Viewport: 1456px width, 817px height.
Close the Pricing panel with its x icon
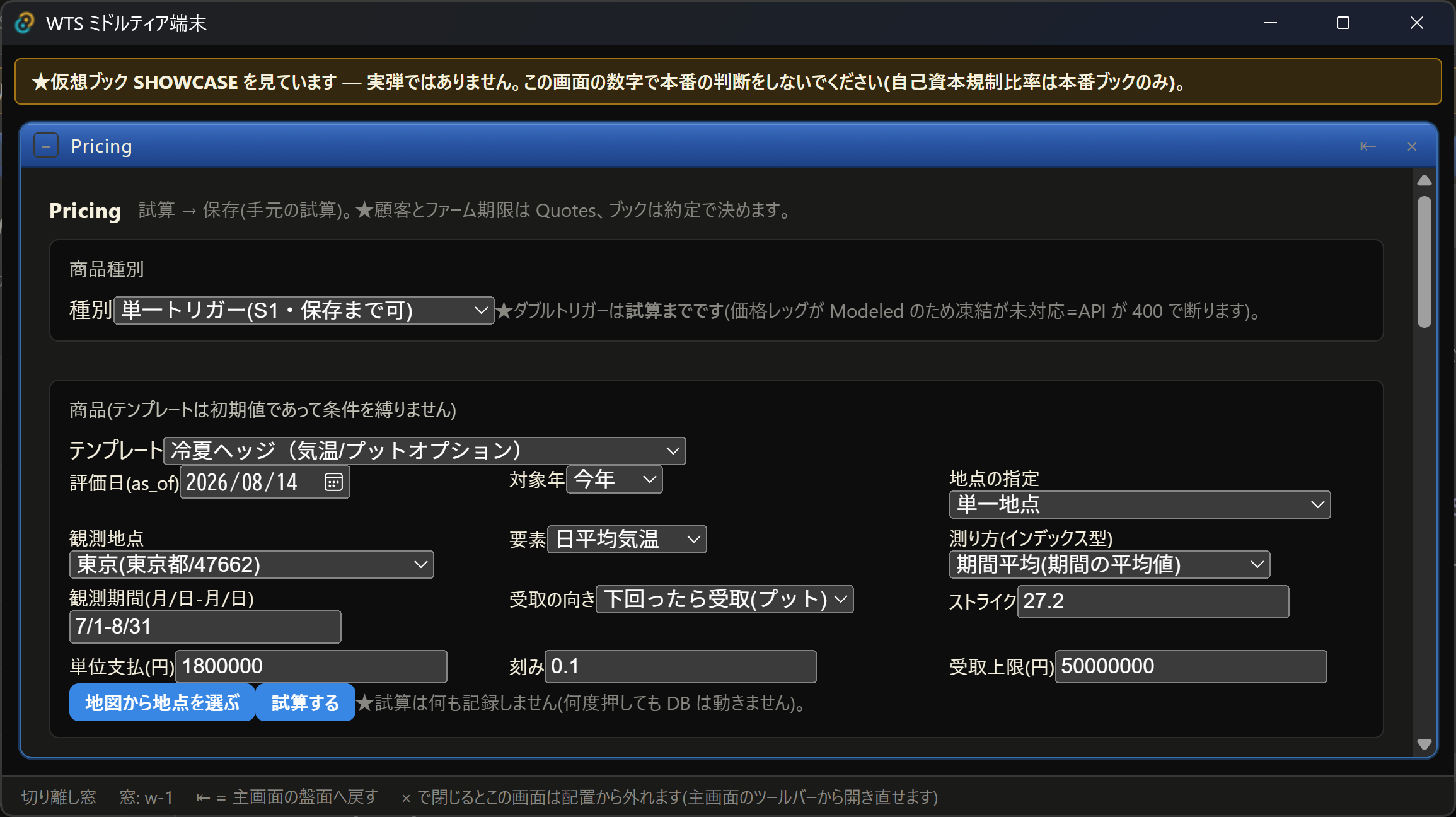(x=1412, y=146)
